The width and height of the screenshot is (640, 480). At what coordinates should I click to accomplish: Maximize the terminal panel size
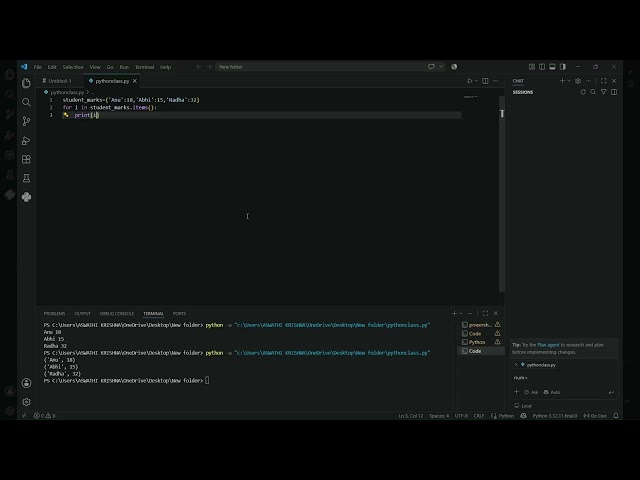point(485,313)
